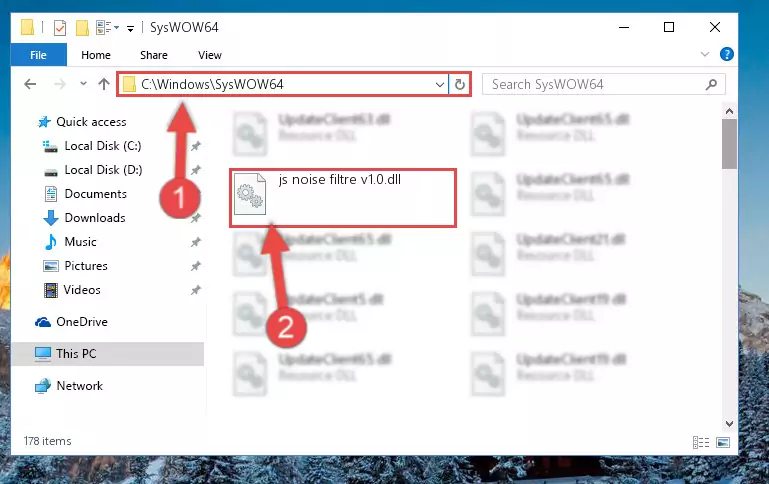Select Quick access in navigation pane

pyautogui.click(x=91, y=122)
